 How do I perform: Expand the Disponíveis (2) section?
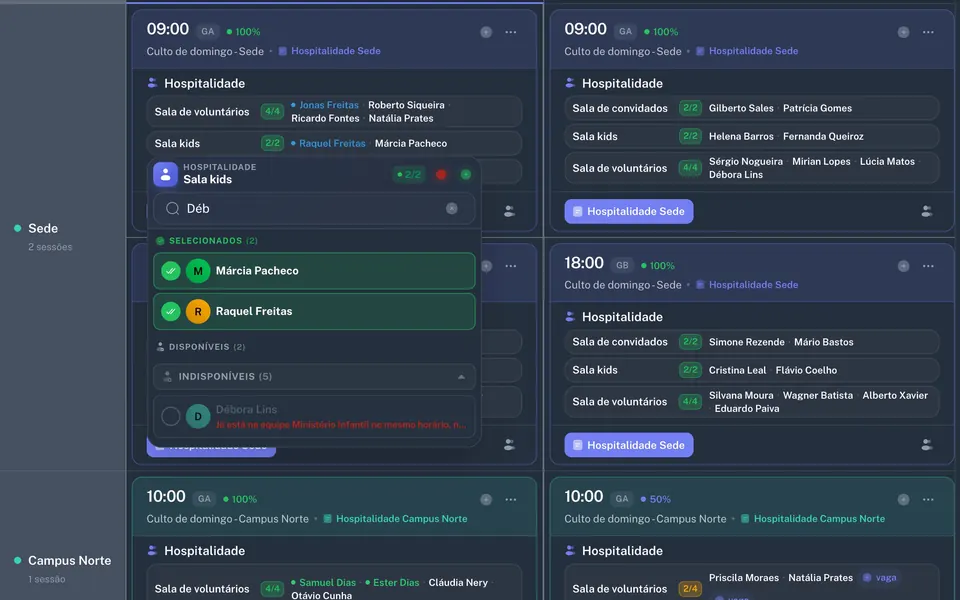tap(201, 347)
